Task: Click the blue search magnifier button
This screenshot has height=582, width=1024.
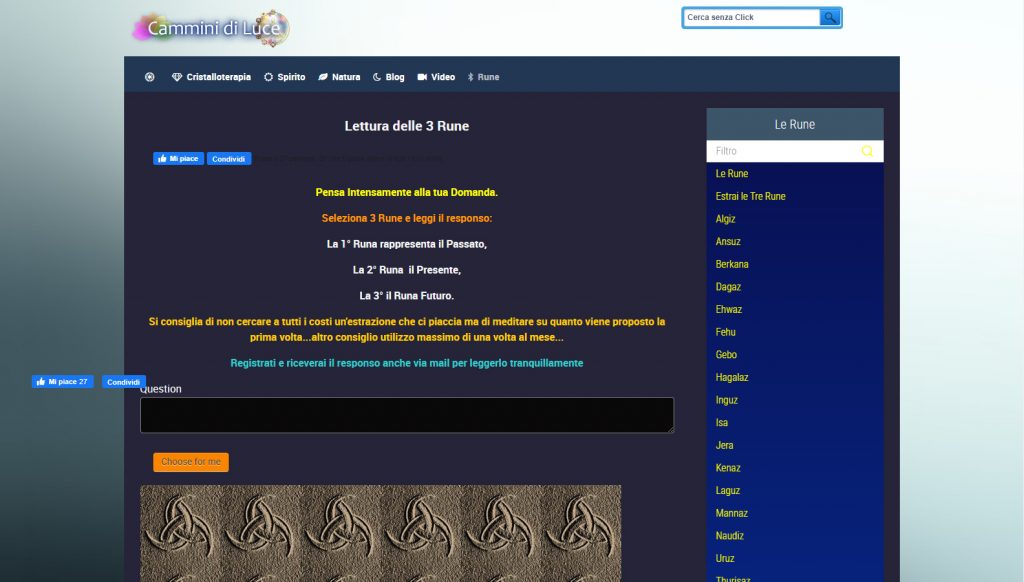Action: point(829,18)
